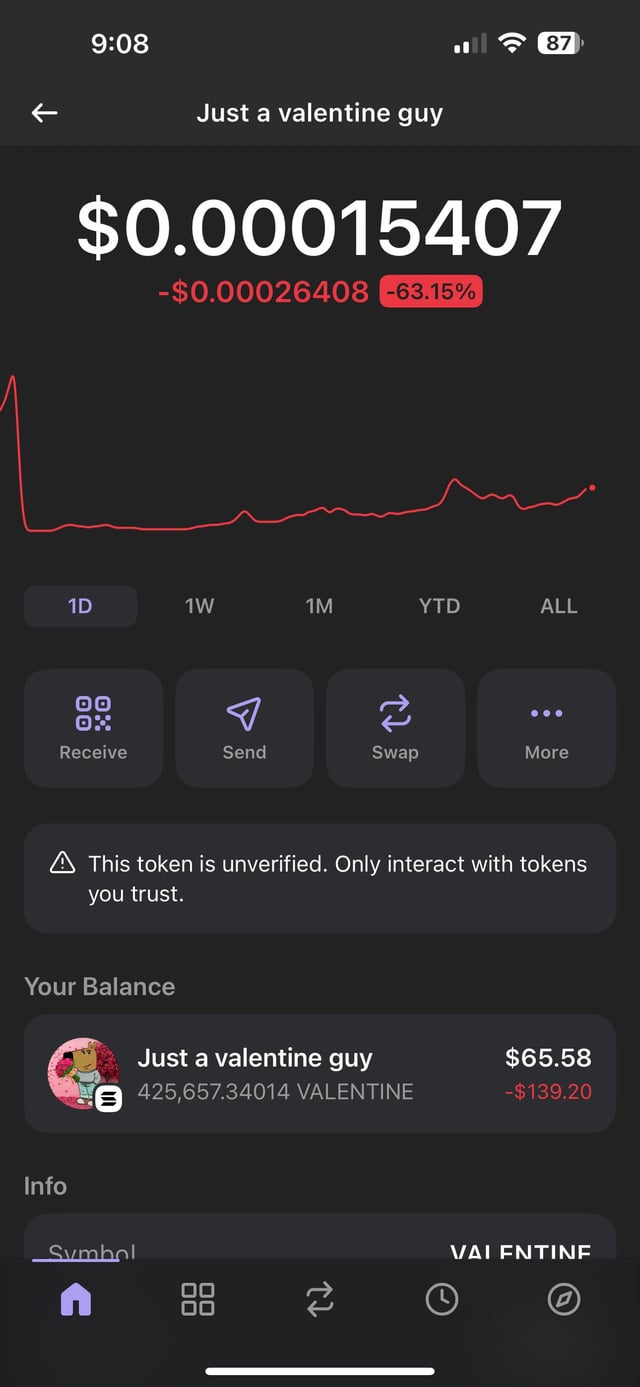Open the explore compass tab
This screenshot has width=640, height=1387.
tap(564, 1299)
